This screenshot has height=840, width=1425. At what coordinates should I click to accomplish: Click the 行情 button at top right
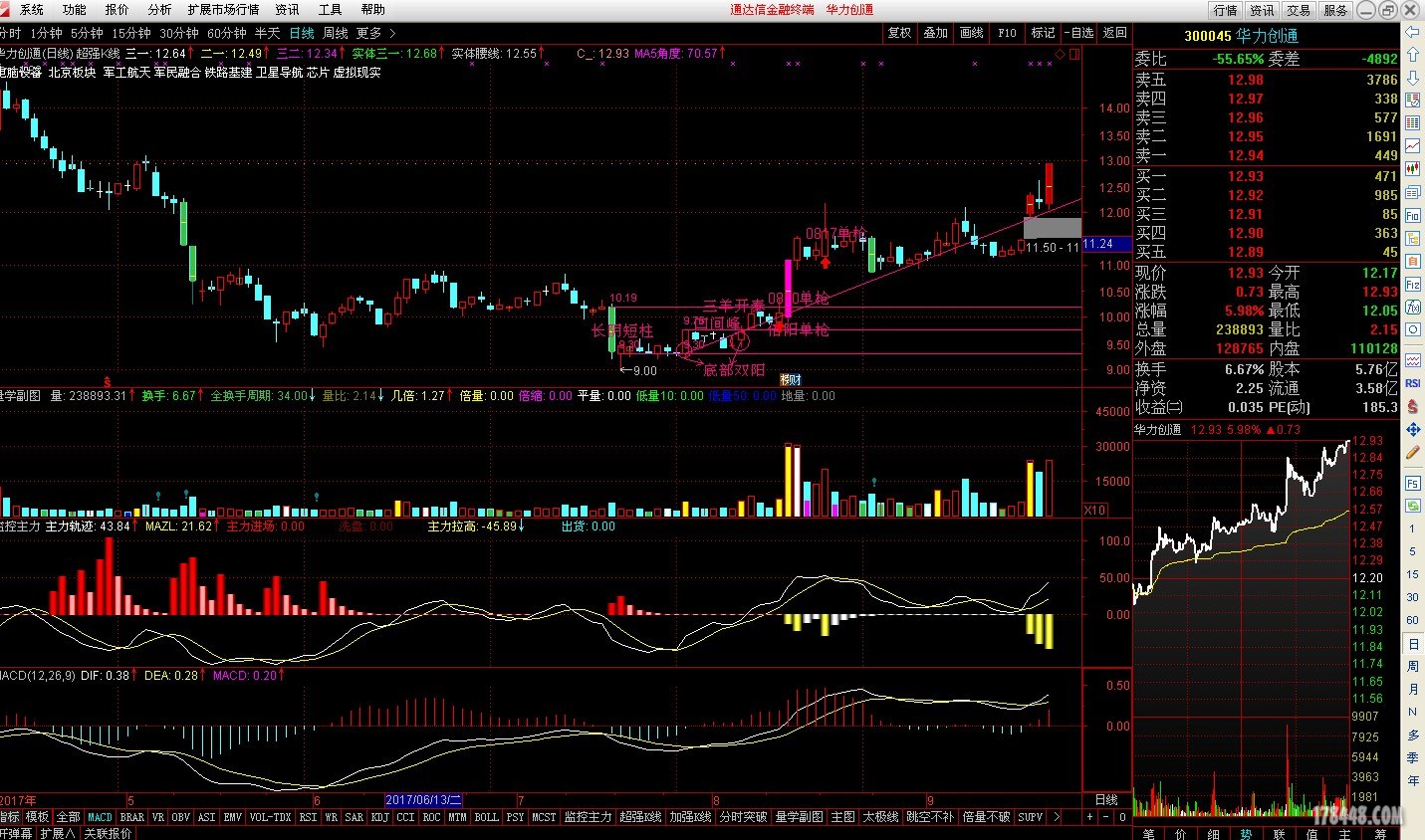1225,10
